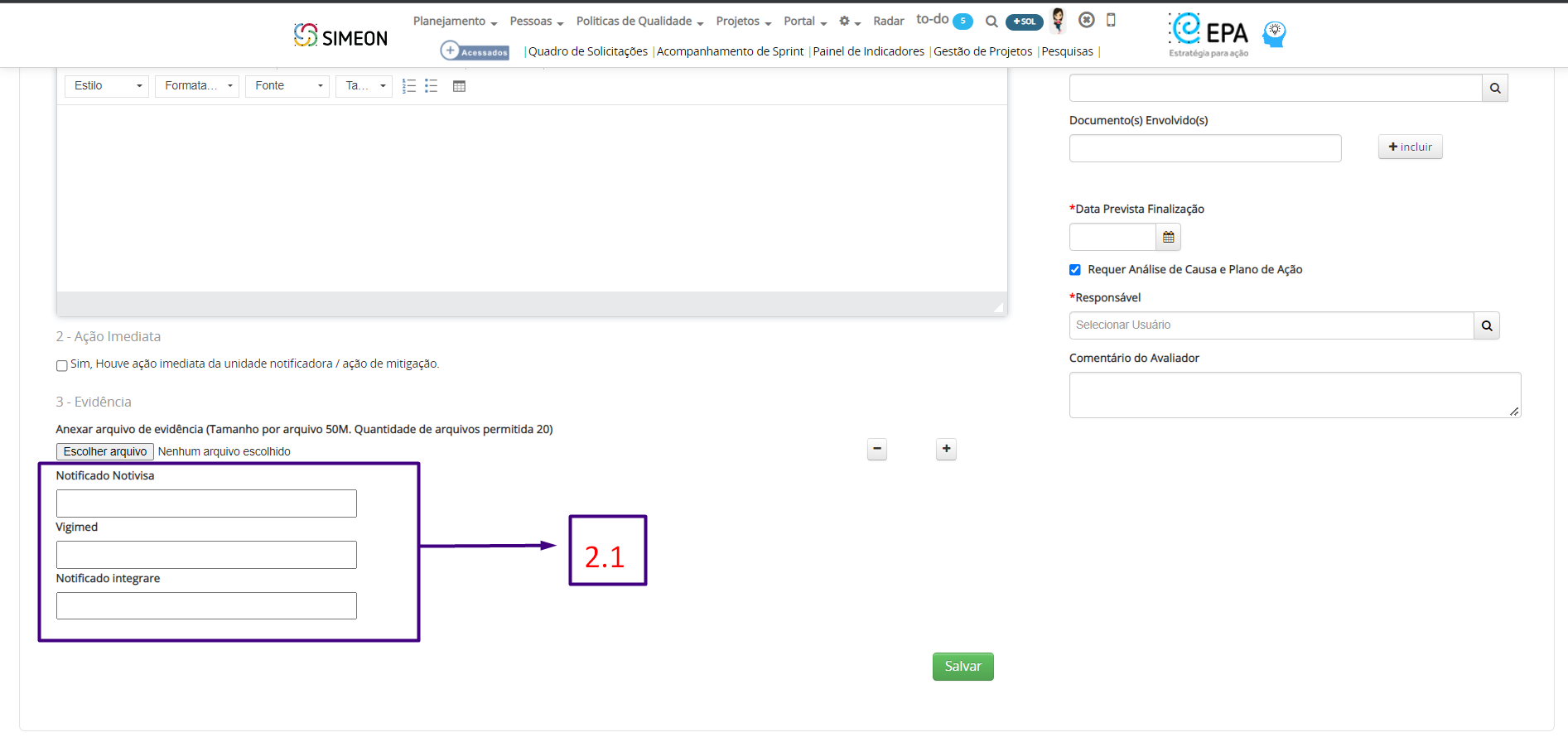The height and width of the screenshot is (742, 1568).
Task: Open the Painel de Indicadores link
Action: pos(868,51)
